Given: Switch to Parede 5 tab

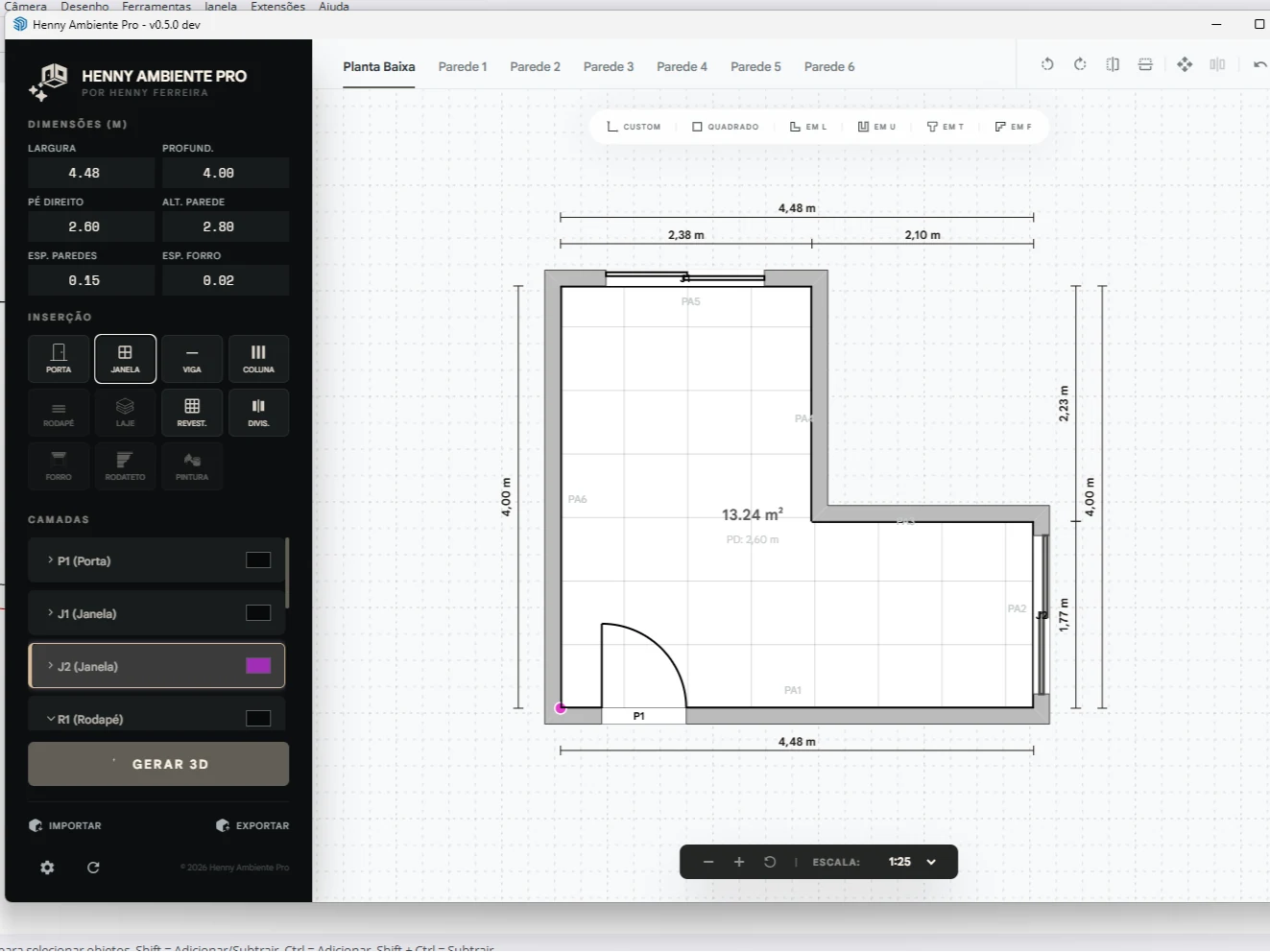Looking at the screenshot, I should pyautogui.click(x=755, y=67).
